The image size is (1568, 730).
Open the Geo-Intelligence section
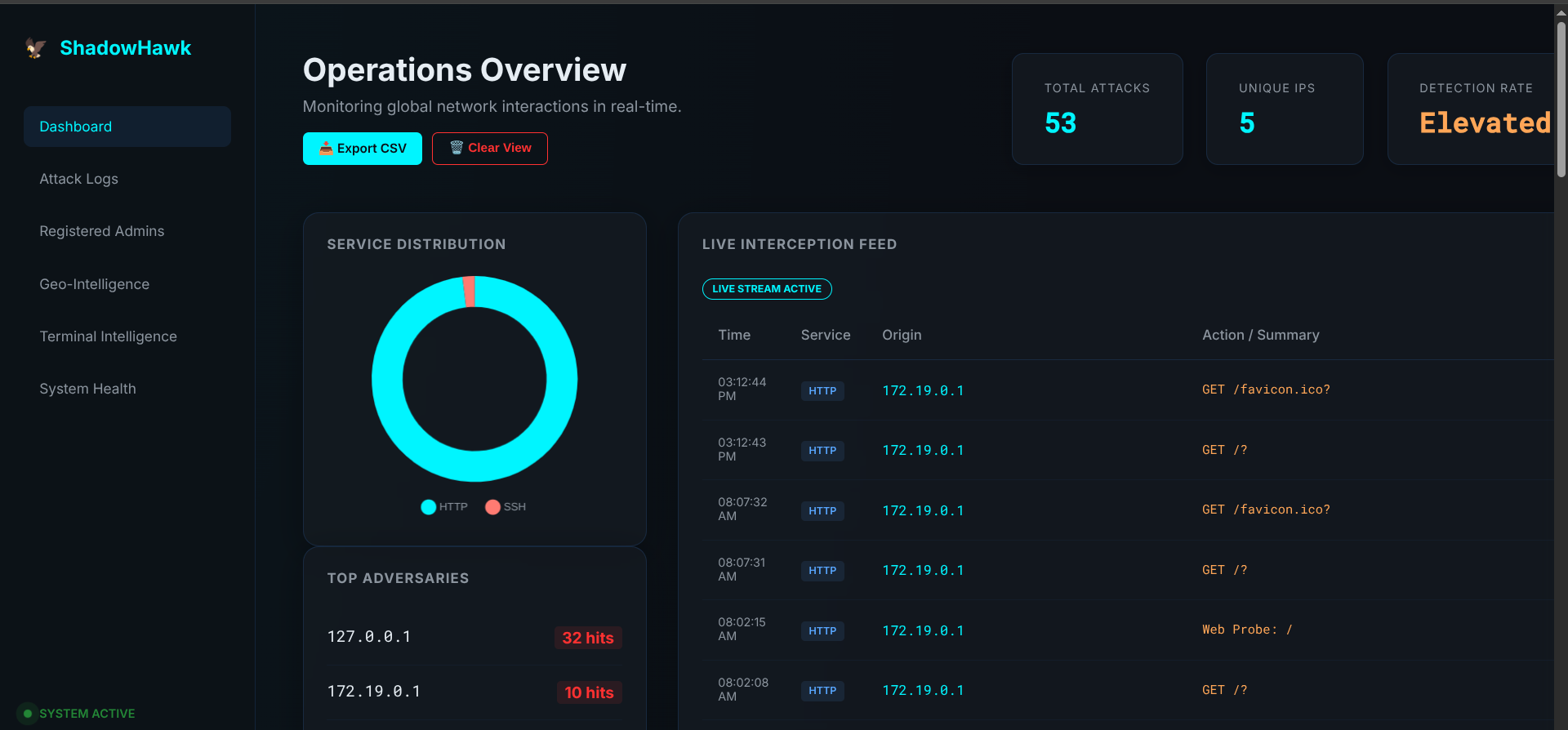(x=95, y=284)
